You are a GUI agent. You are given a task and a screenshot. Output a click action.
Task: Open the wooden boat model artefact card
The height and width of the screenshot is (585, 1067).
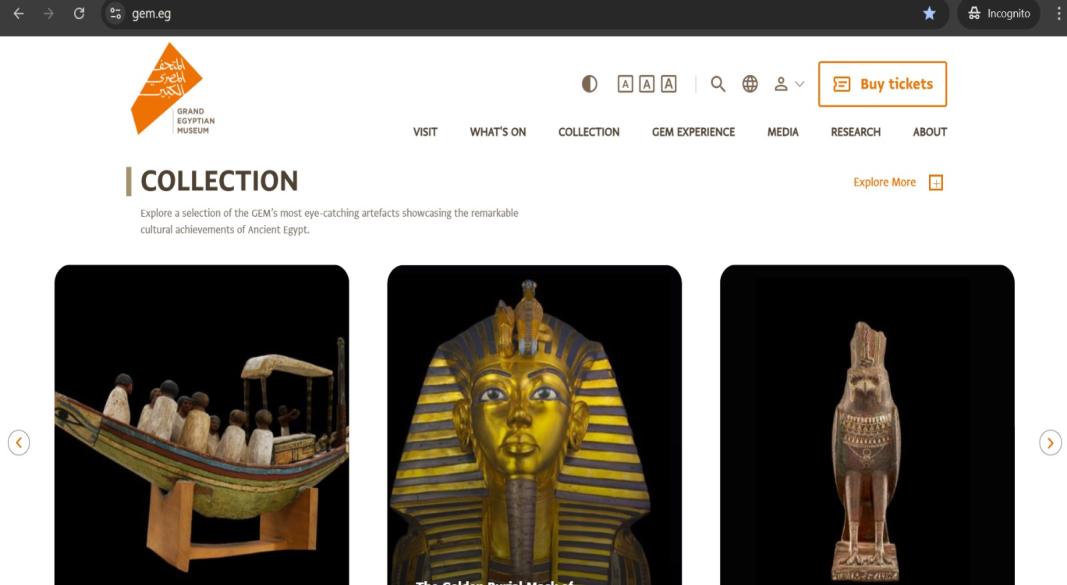coord(201,425)
